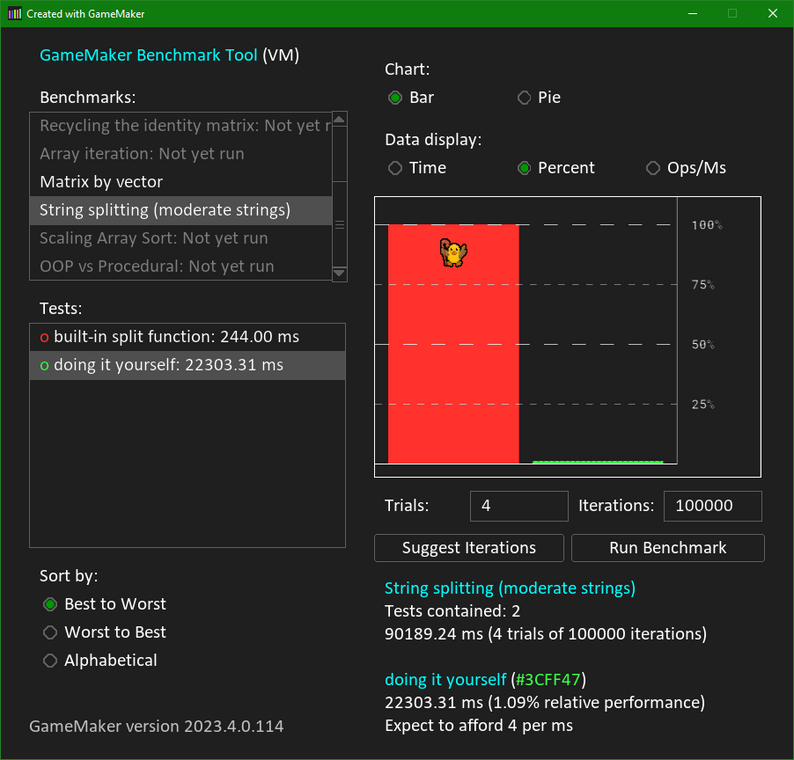Screen dimensions: 794x760
Task: Click the doing it yourself result heading
Action: pyautogui.click(x=446, y=679)
